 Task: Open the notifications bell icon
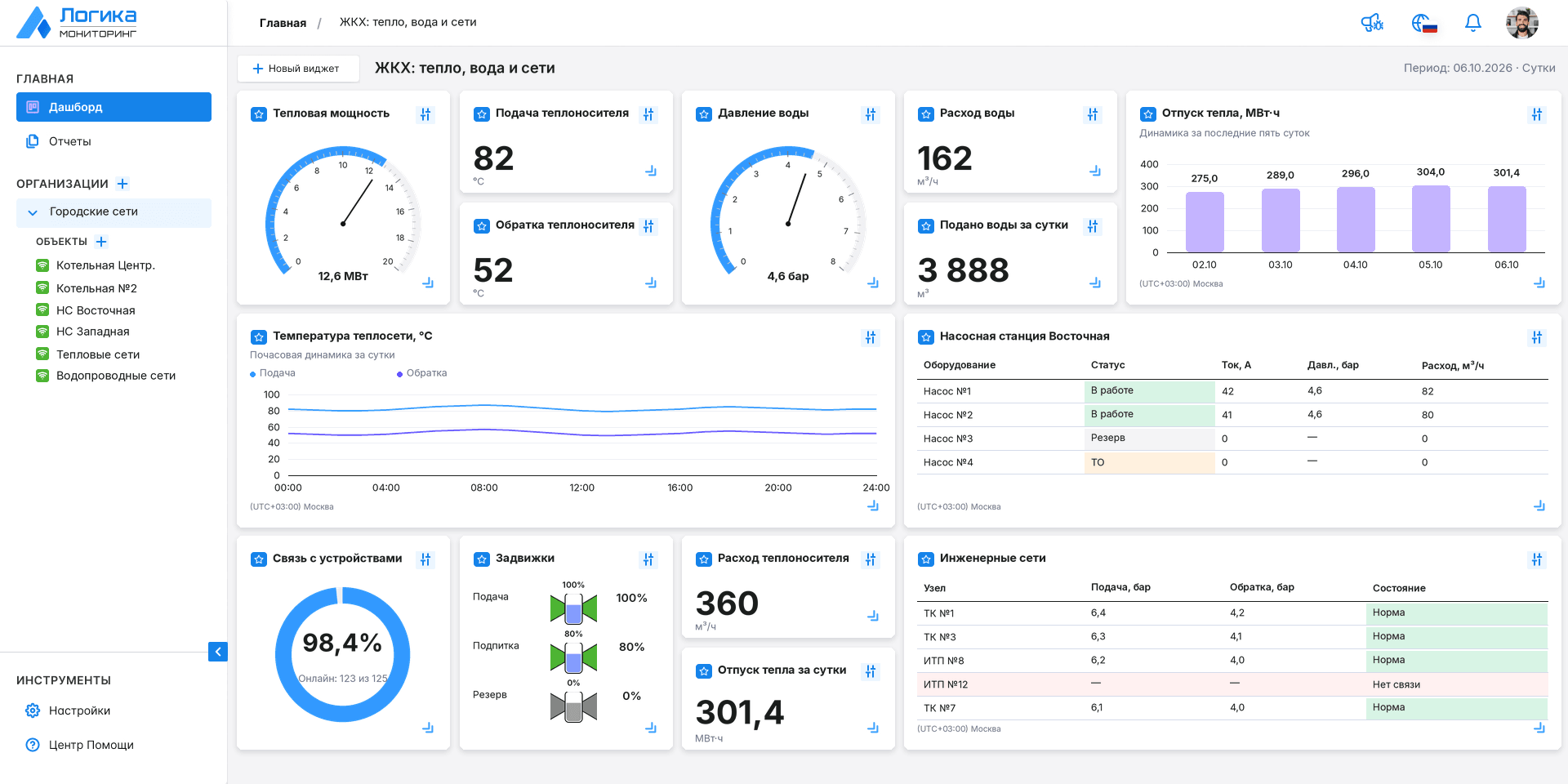click(x=1472, y=23)
